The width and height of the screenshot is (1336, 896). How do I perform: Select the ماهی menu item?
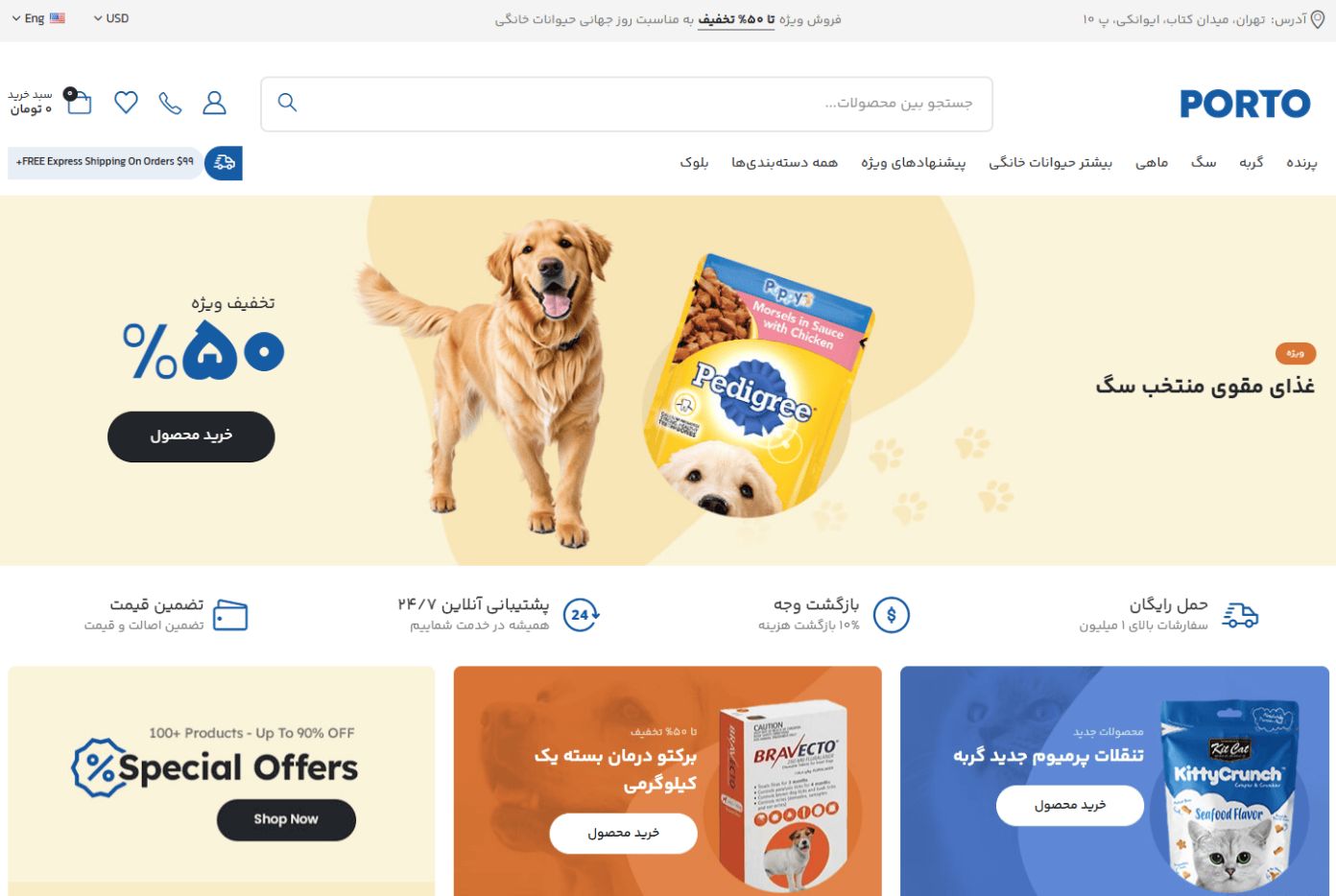point(1152,162)
